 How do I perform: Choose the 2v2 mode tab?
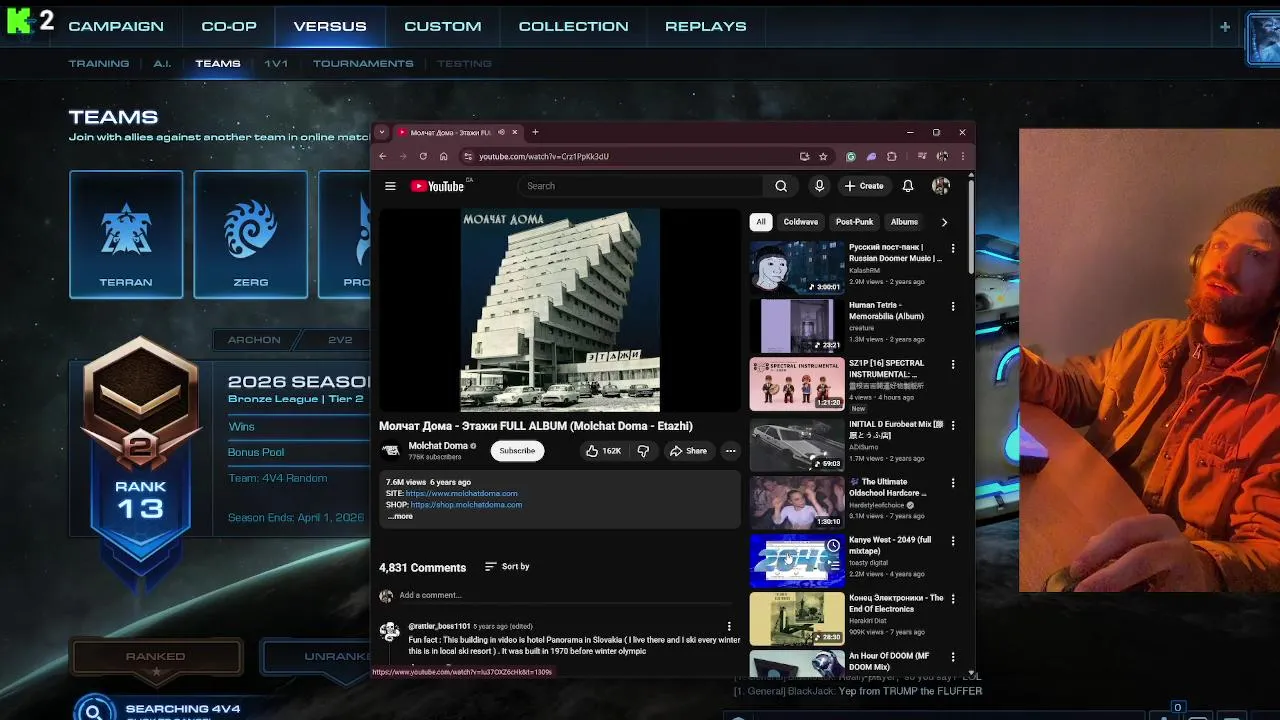(x=340, y=340)
